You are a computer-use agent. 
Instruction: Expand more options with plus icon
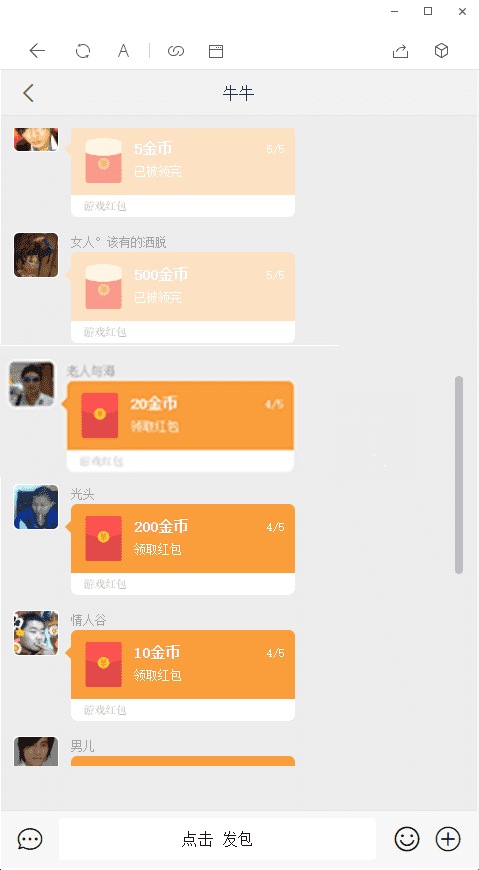click(x=448, y=838)
